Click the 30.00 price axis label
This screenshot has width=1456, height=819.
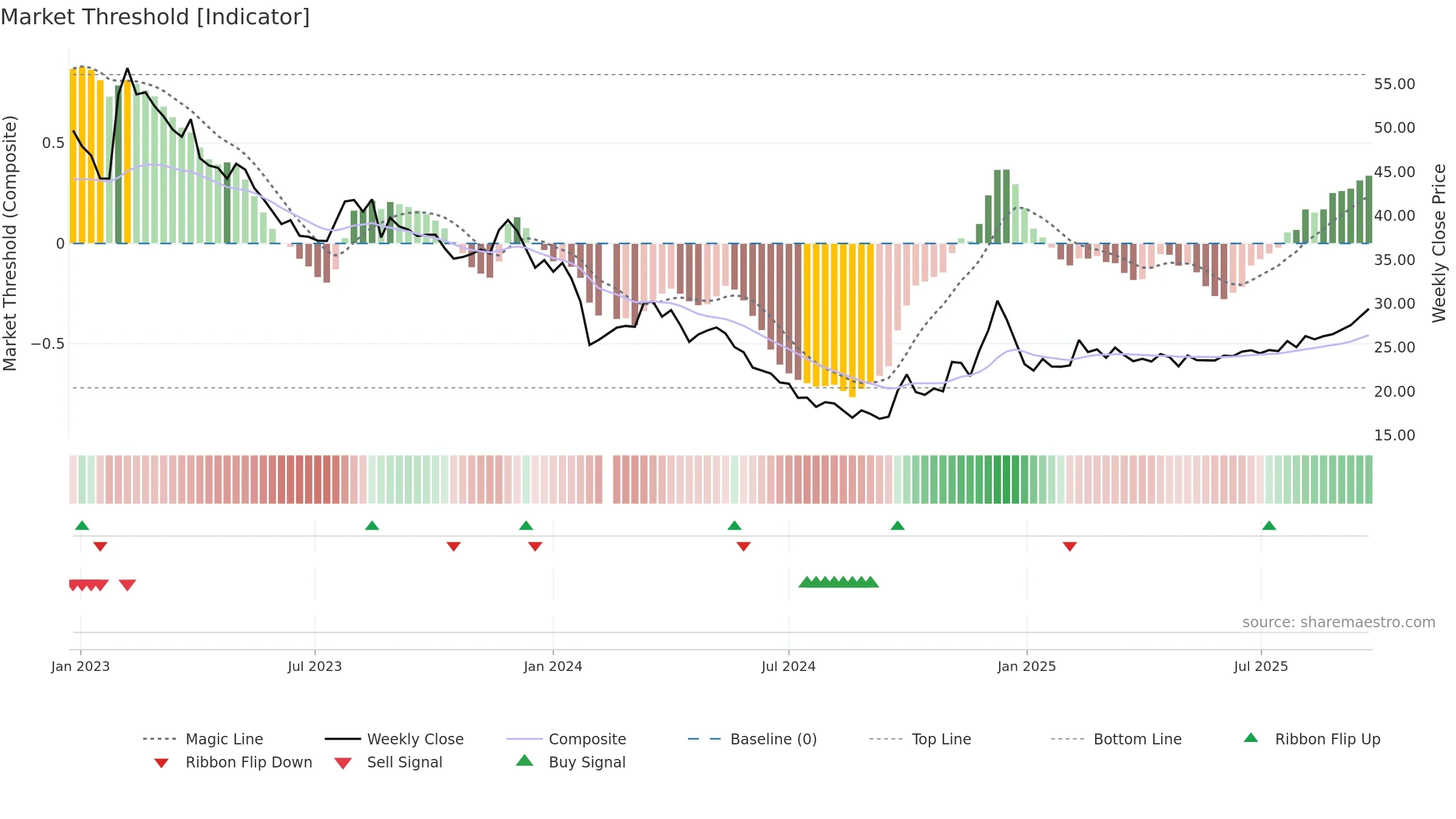click(x=1394, y=303)
